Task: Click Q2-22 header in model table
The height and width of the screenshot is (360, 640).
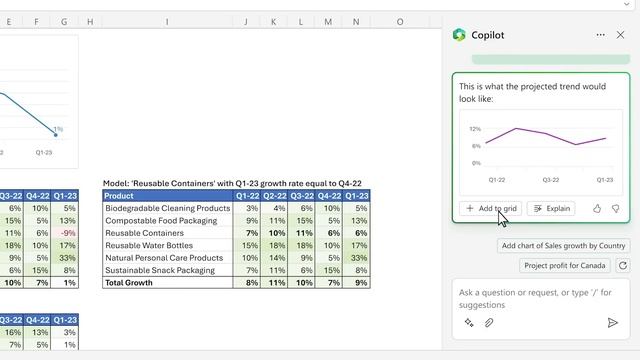Action: (274, 196)
